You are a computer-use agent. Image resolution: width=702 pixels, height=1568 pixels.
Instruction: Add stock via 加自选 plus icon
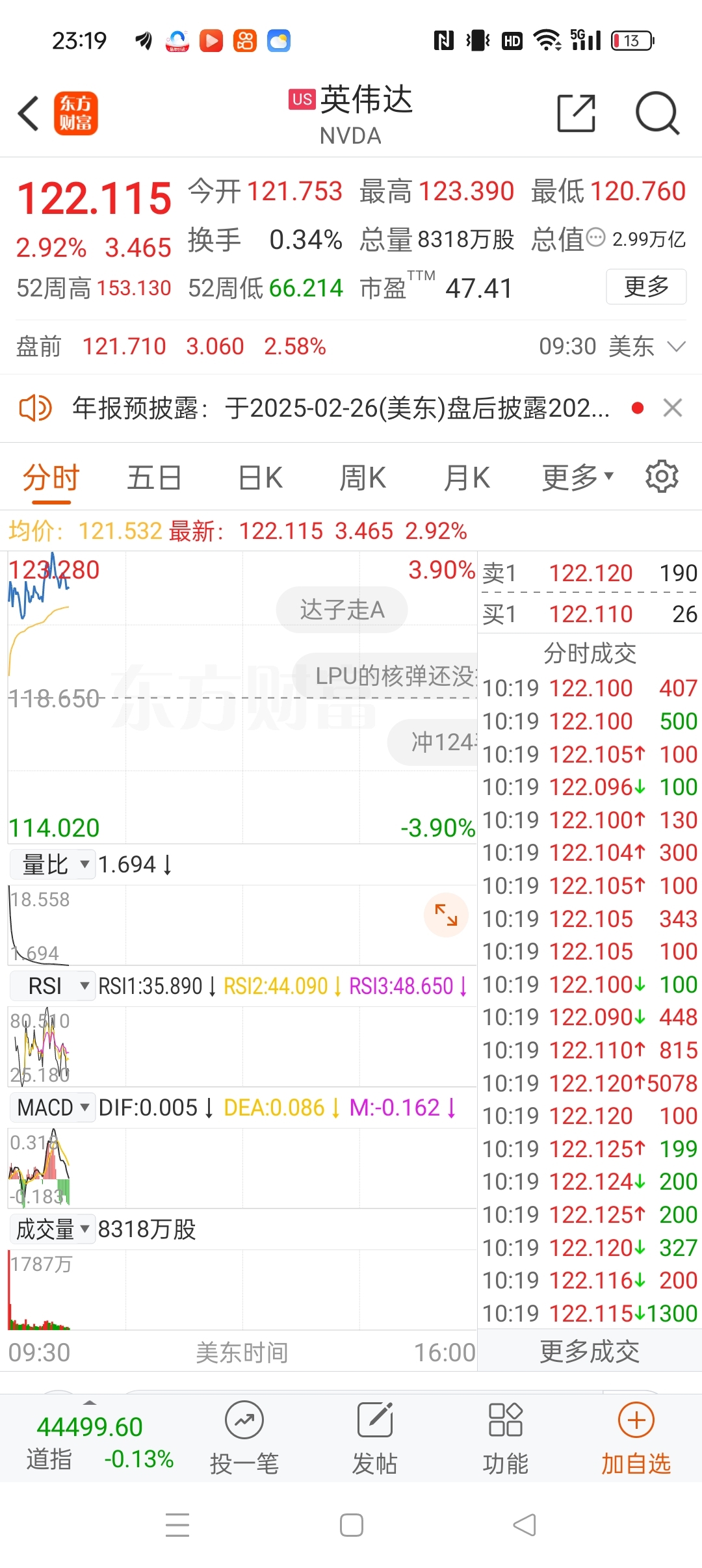[636, 1420]
